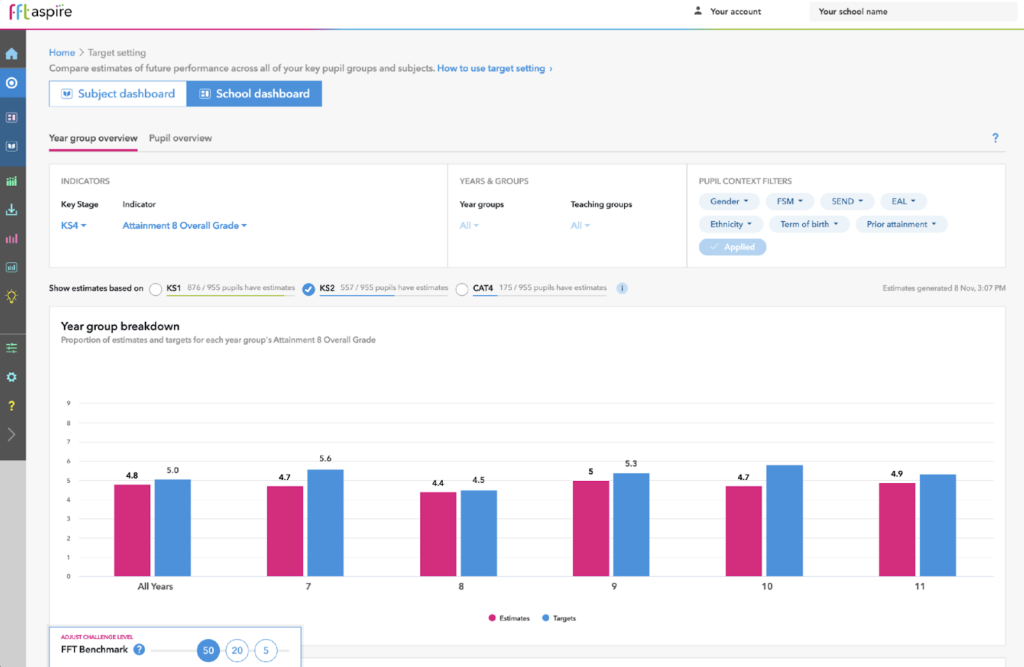1024x667 pixels.
Task: Expand the Attainment 8 Overall Grade dropdown
Action: [184, 226]
